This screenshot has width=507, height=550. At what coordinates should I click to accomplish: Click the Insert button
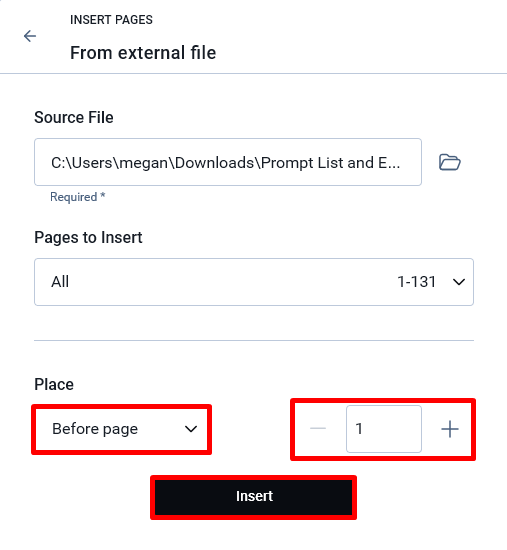[253, 497]
